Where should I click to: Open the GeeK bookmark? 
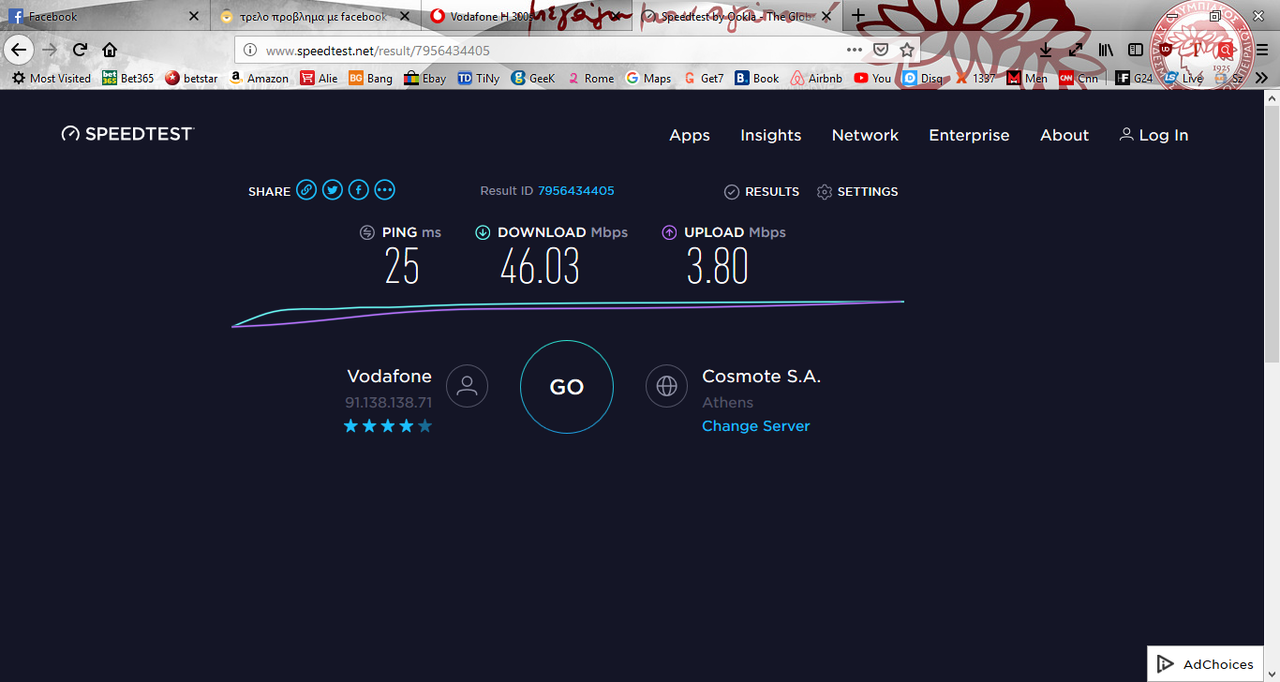click(x=533, y=78)
